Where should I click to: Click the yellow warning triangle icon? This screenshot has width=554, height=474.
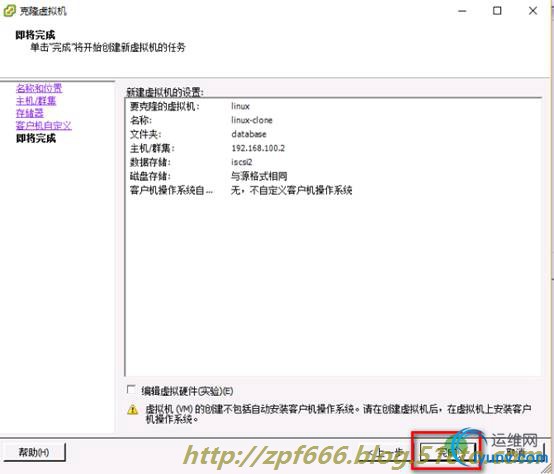(x=132, y=410)
